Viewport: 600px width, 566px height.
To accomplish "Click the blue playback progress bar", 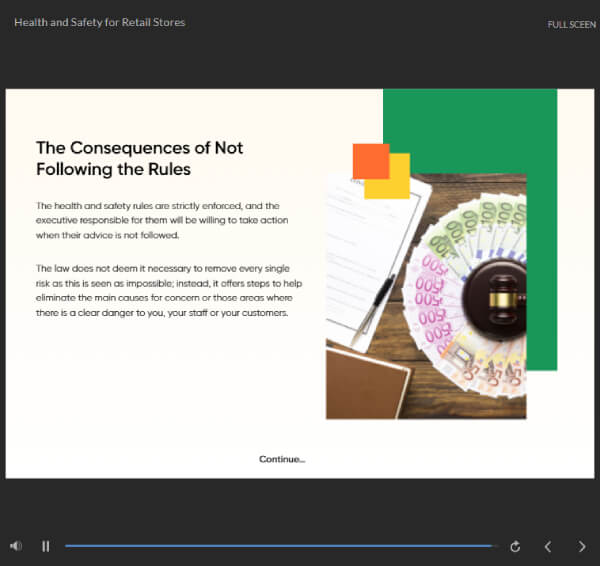I will 282,546.
